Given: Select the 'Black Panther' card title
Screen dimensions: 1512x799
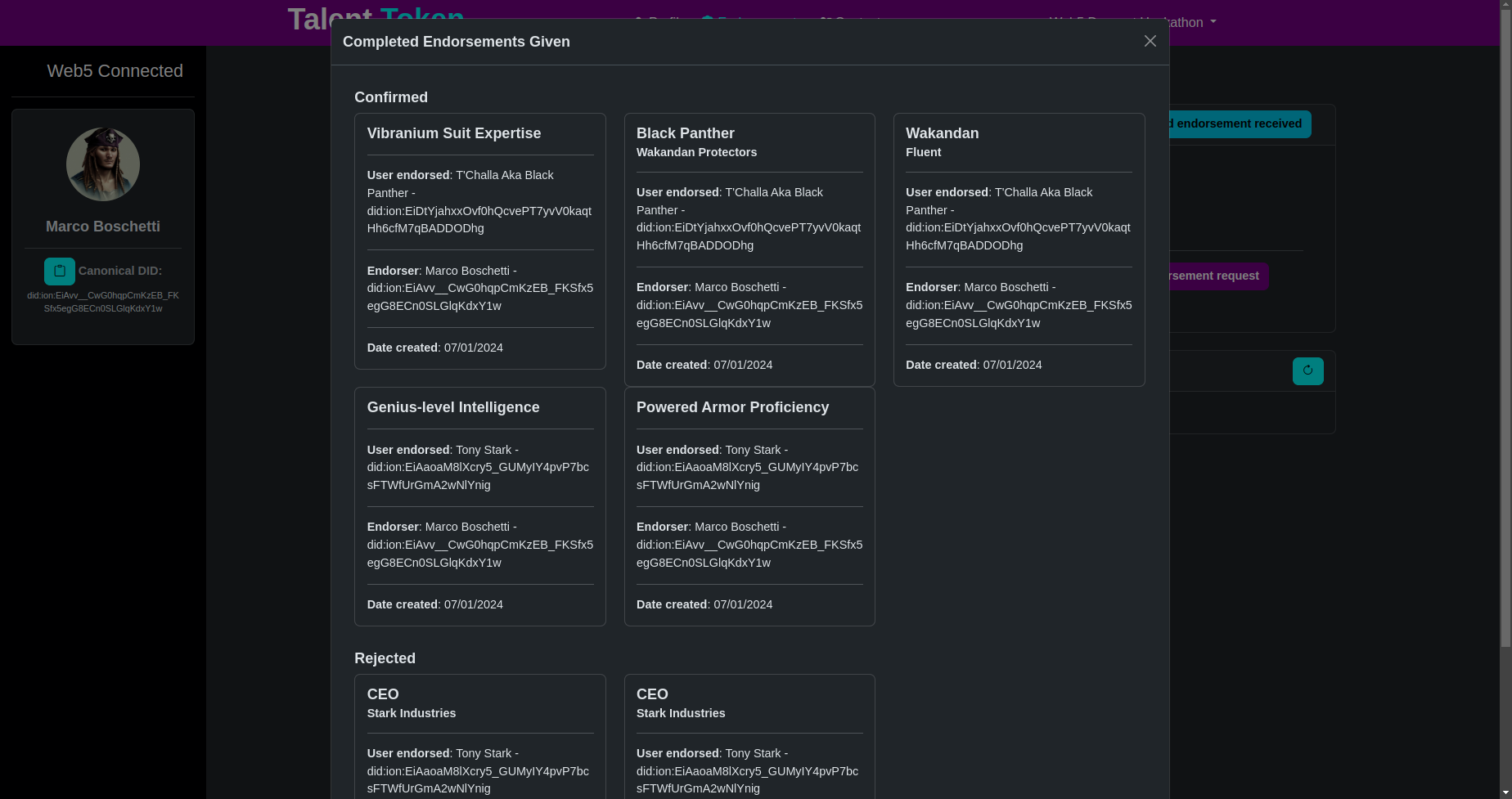Looking at the screenshot, I should [686, 133].
